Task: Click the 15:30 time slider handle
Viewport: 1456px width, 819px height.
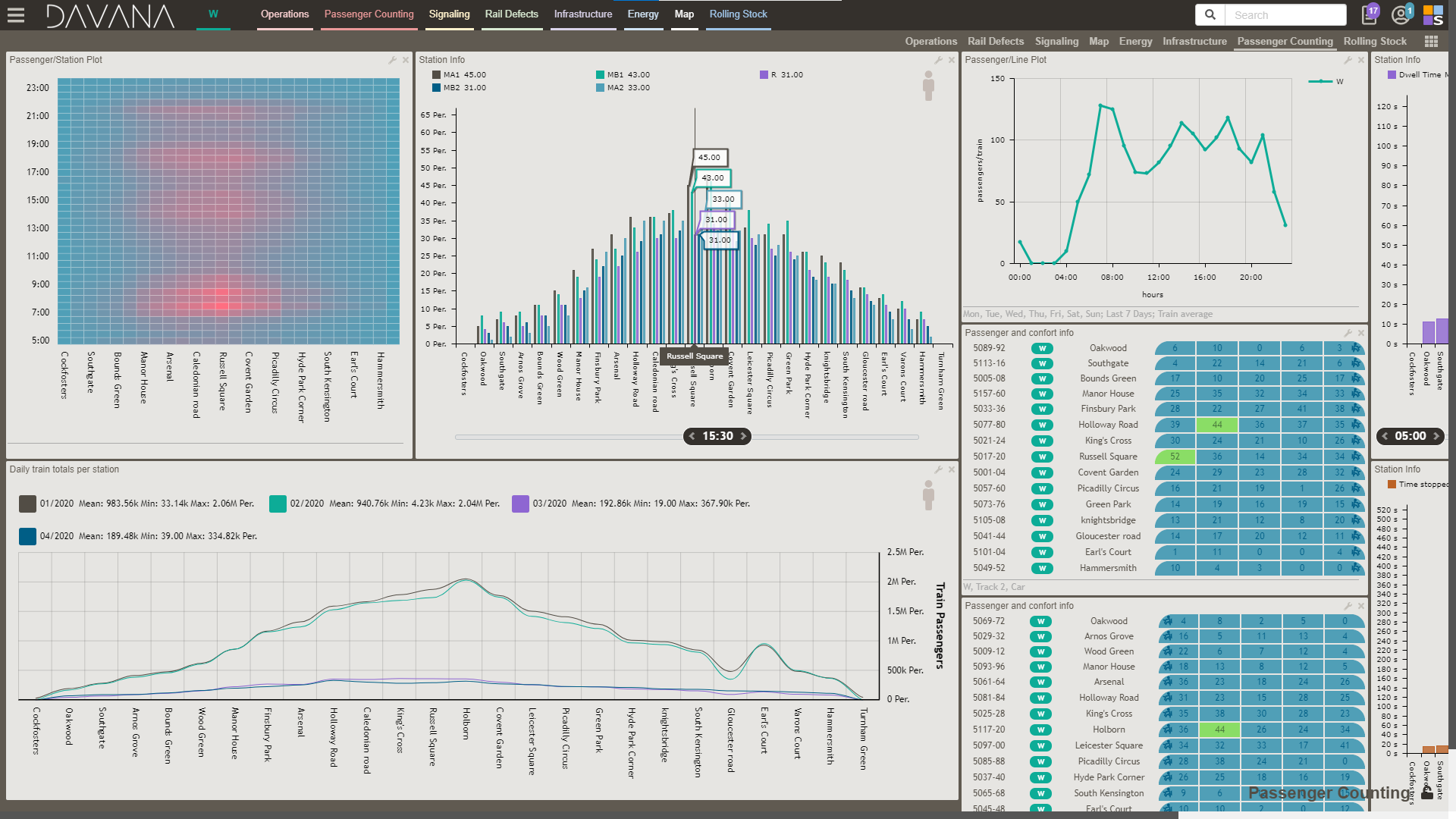Action: pyautogui.click(x=717, y=436)
